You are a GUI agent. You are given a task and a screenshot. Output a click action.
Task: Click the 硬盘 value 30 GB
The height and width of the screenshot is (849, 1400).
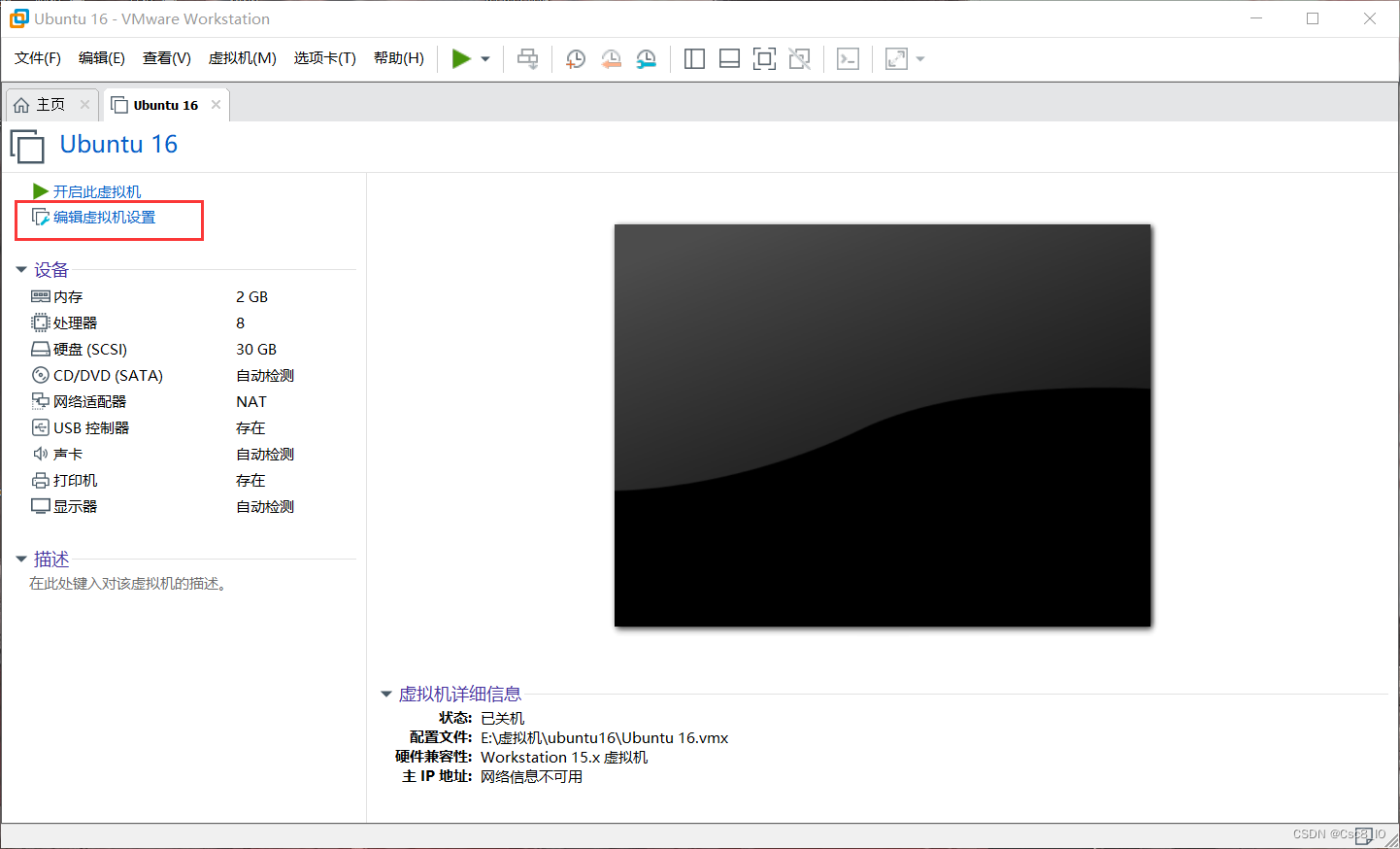click(256, 349)
